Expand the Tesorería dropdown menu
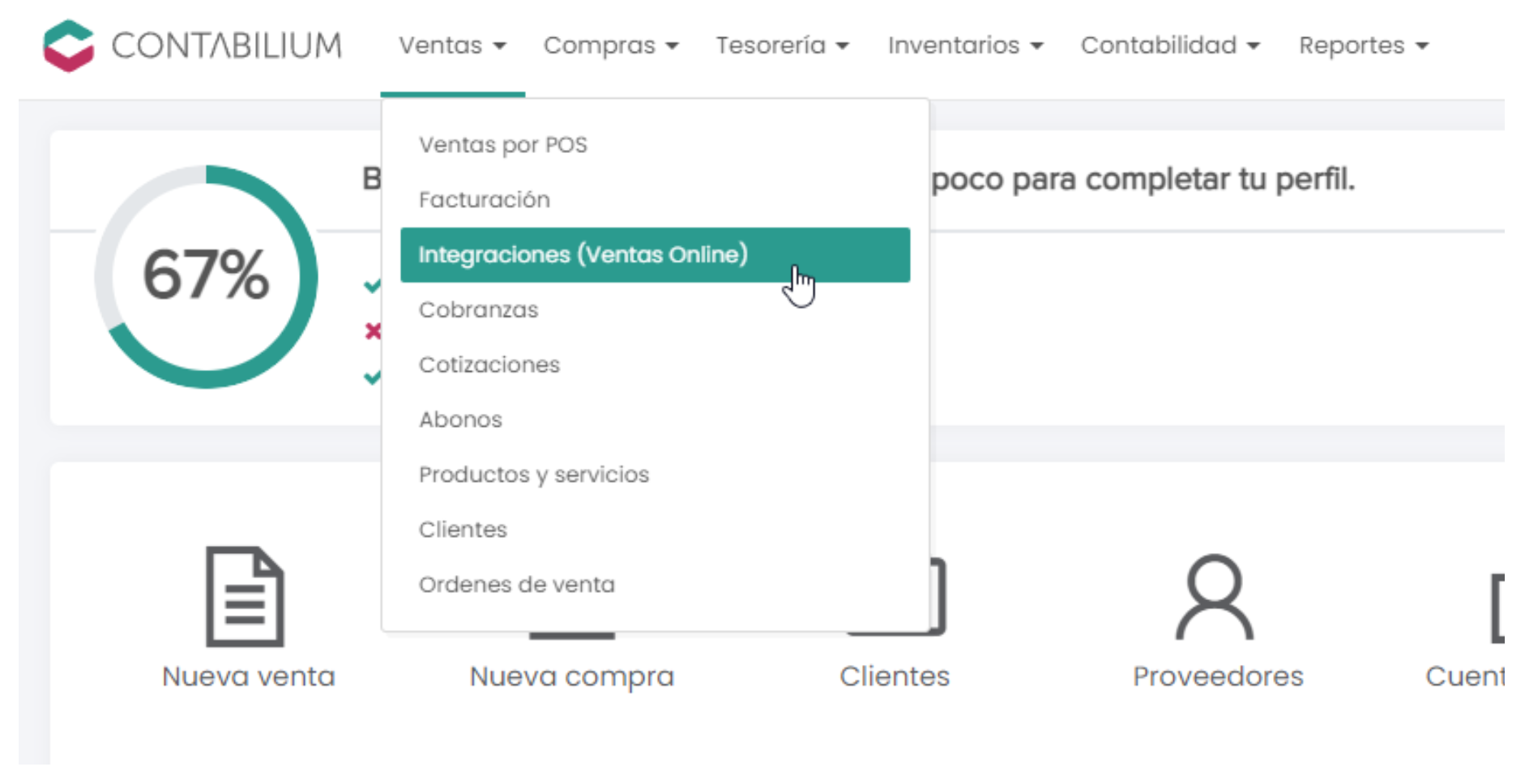1525x784 pixels. tap(782, 45)
